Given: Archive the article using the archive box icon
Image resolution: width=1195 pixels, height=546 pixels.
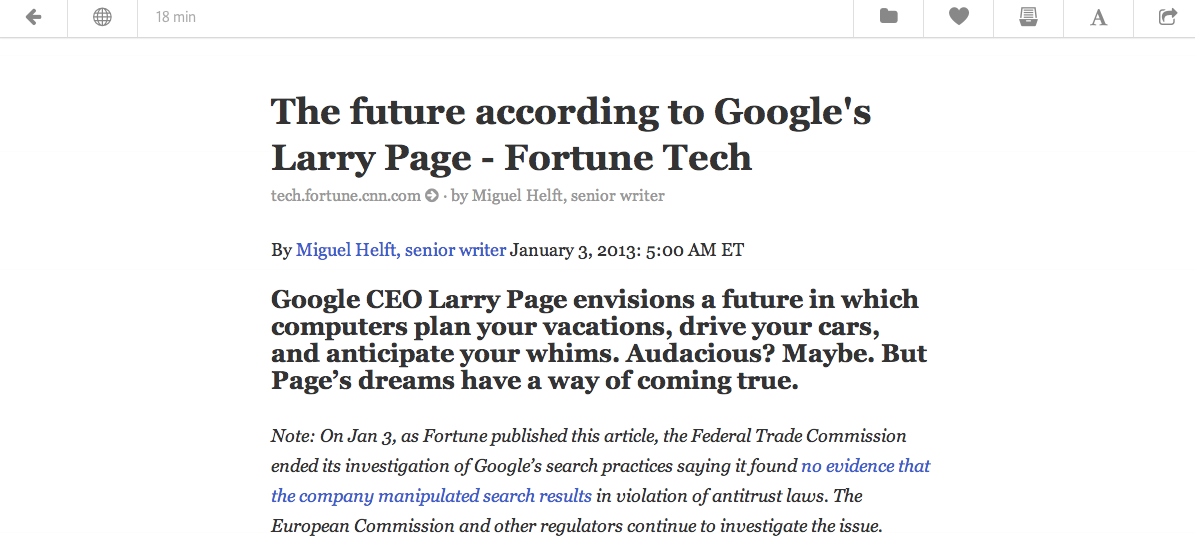Looking at the screenshot, I should tap(1028, 17).
